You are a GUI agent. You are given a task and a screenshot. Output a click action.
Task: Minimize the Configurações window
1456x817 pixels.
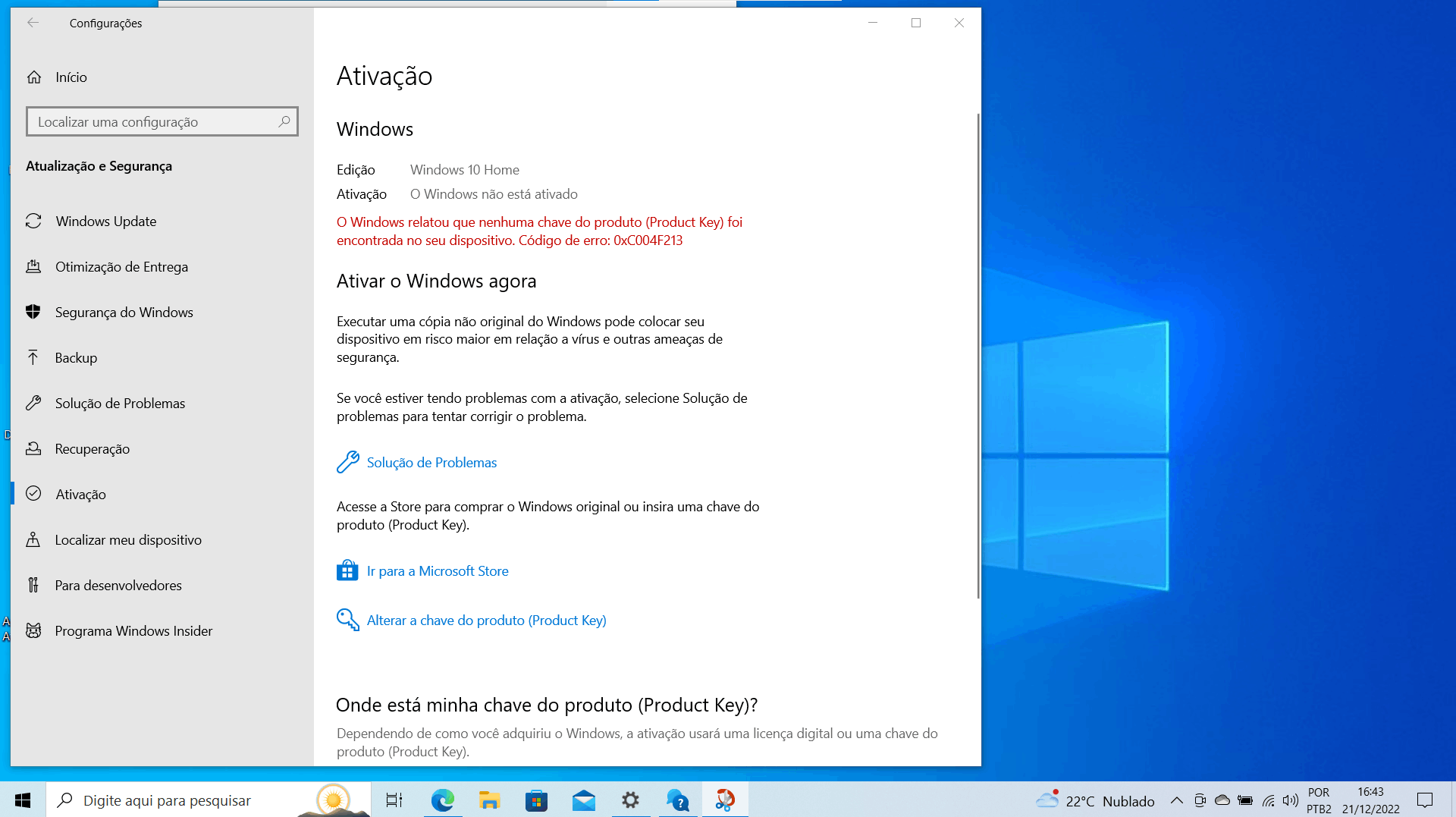coord(873,23)
